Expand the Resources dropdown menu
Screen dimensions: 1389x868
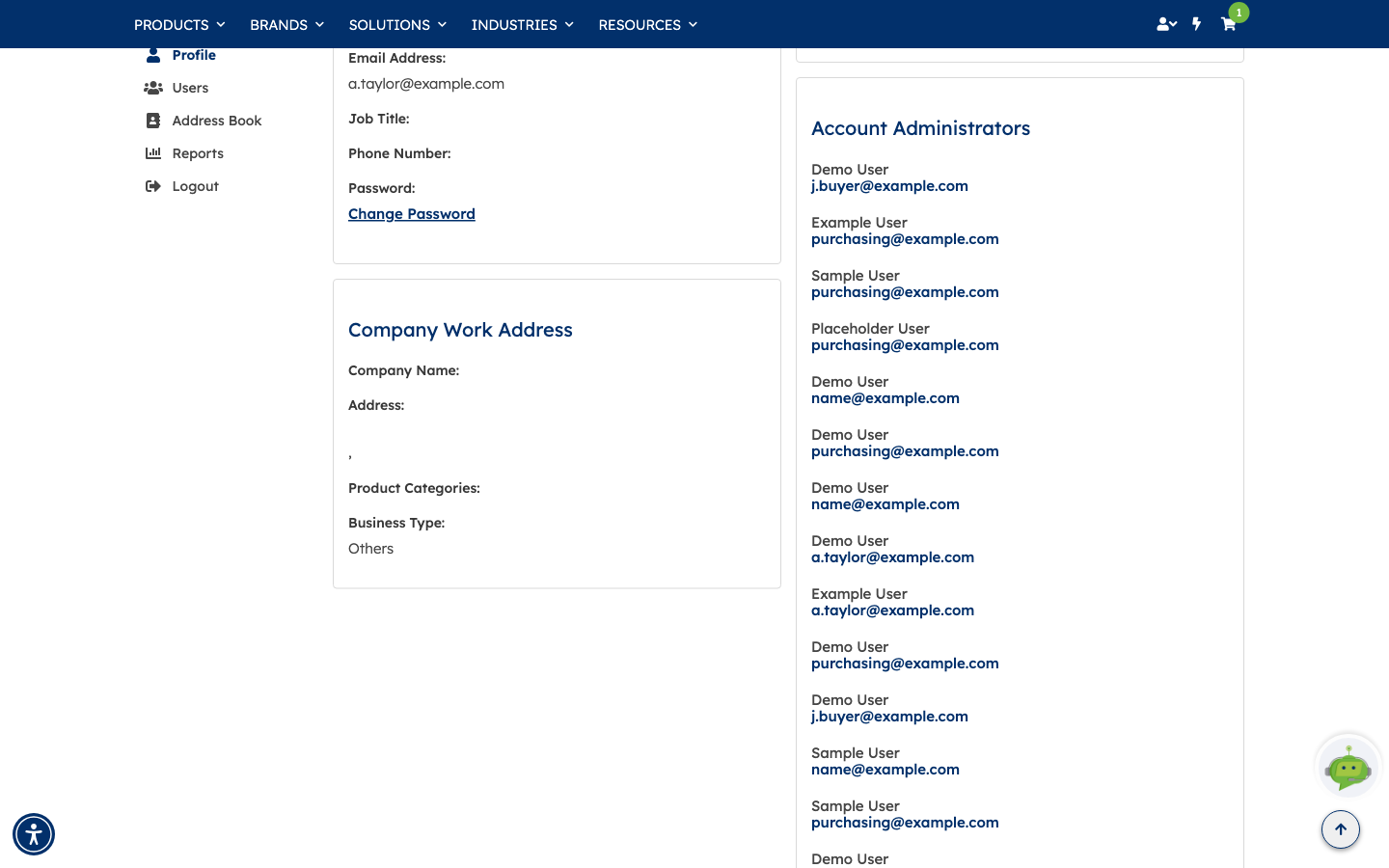tap(647, 24)
